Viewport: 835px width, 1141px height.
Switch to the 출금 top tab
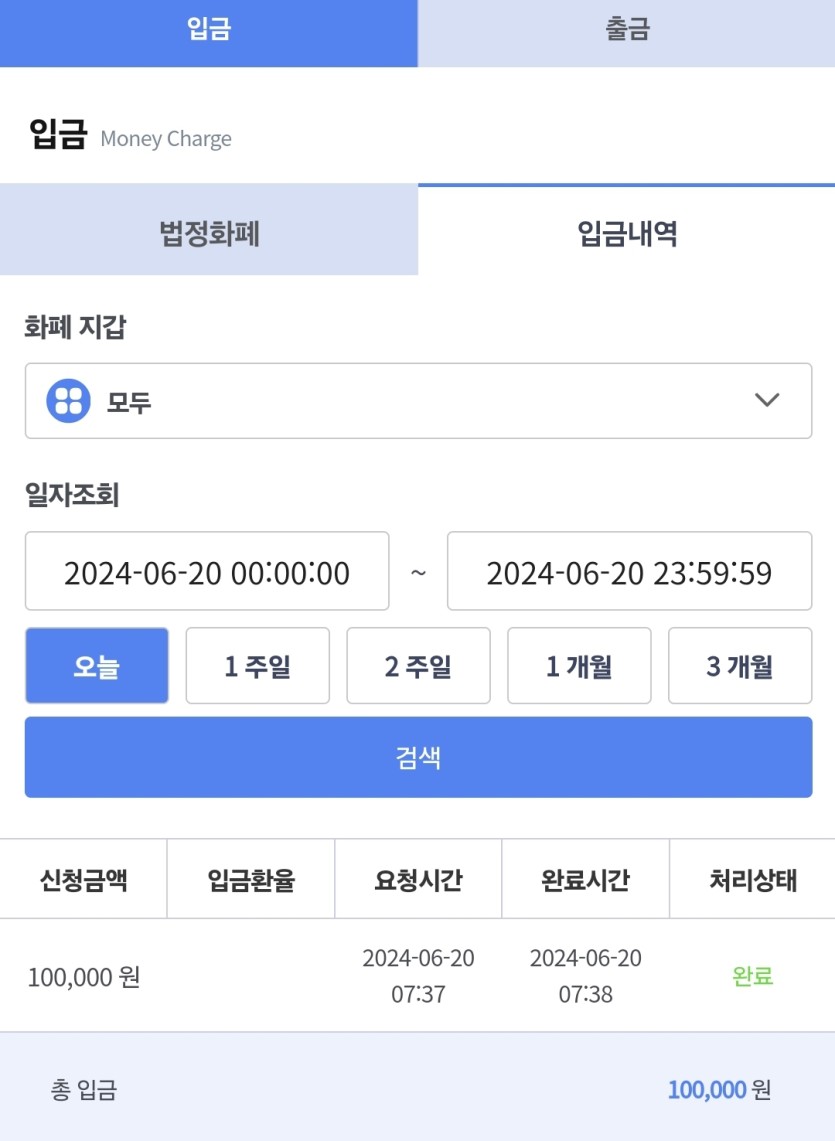(x=627, y=33)
